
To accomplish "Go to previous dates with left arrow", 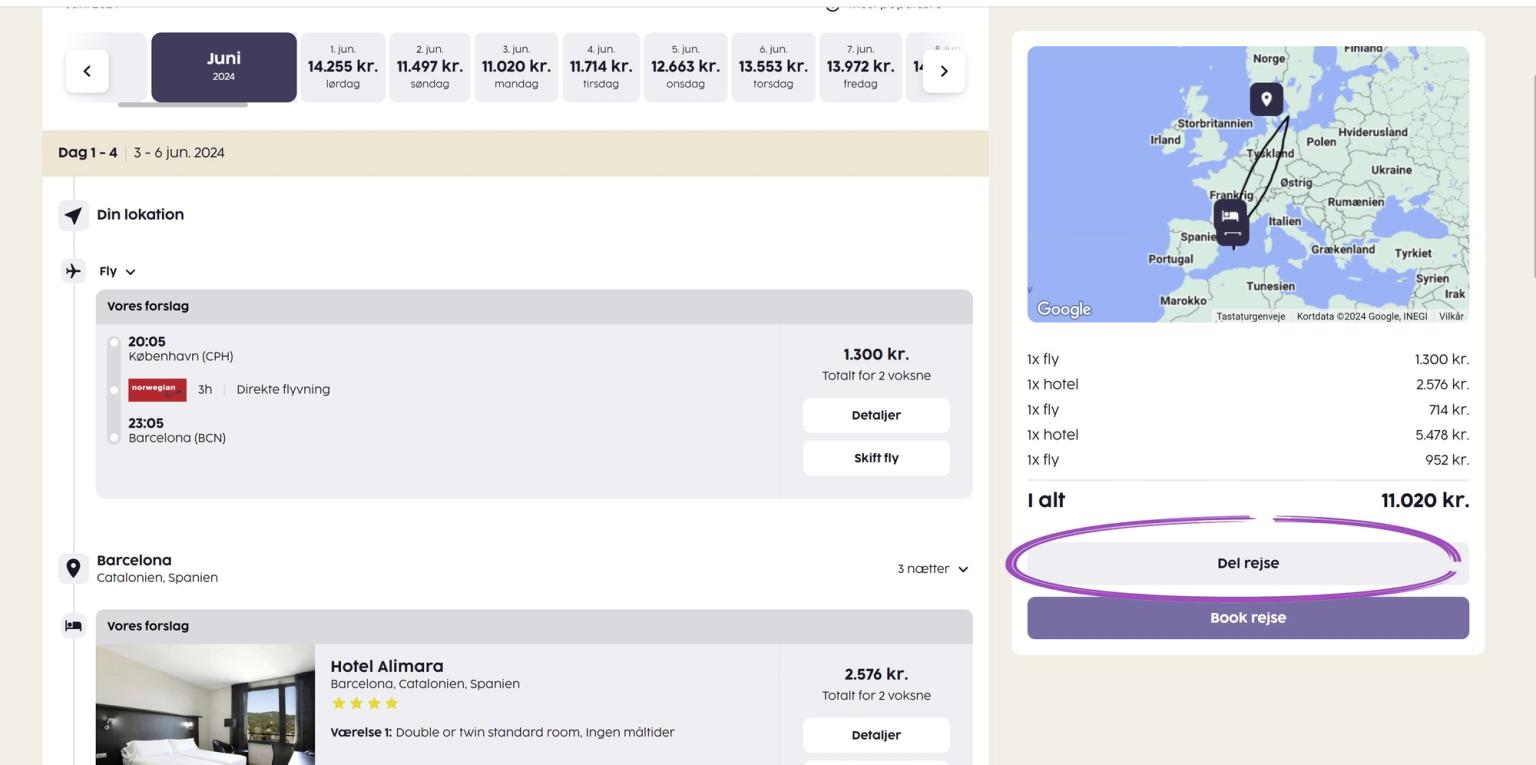I will (x=87, y=71).
